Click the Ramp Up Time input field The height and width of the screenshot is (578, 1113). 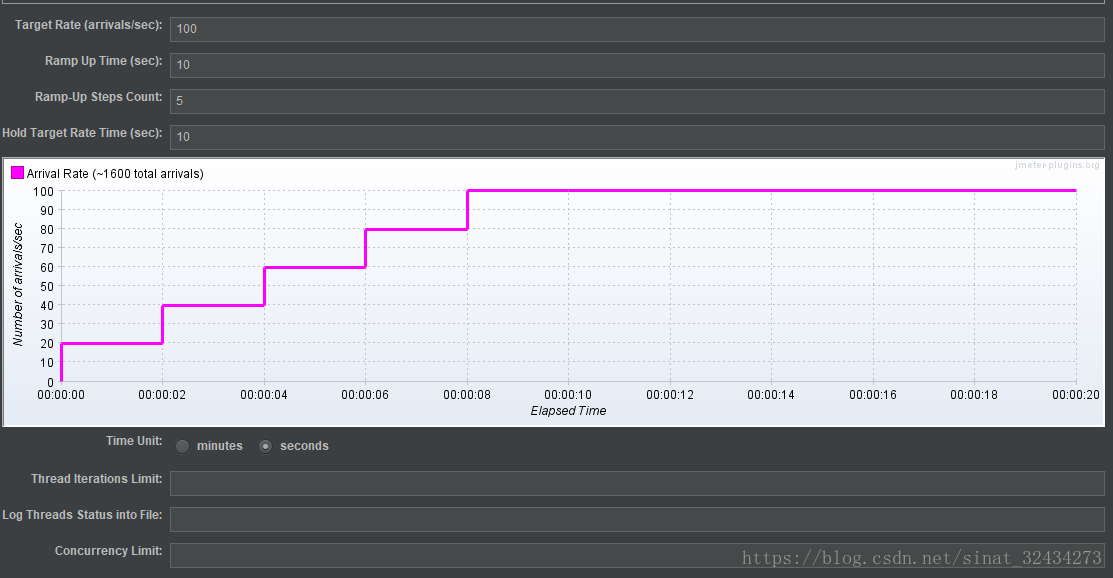(x=637, y=65)
